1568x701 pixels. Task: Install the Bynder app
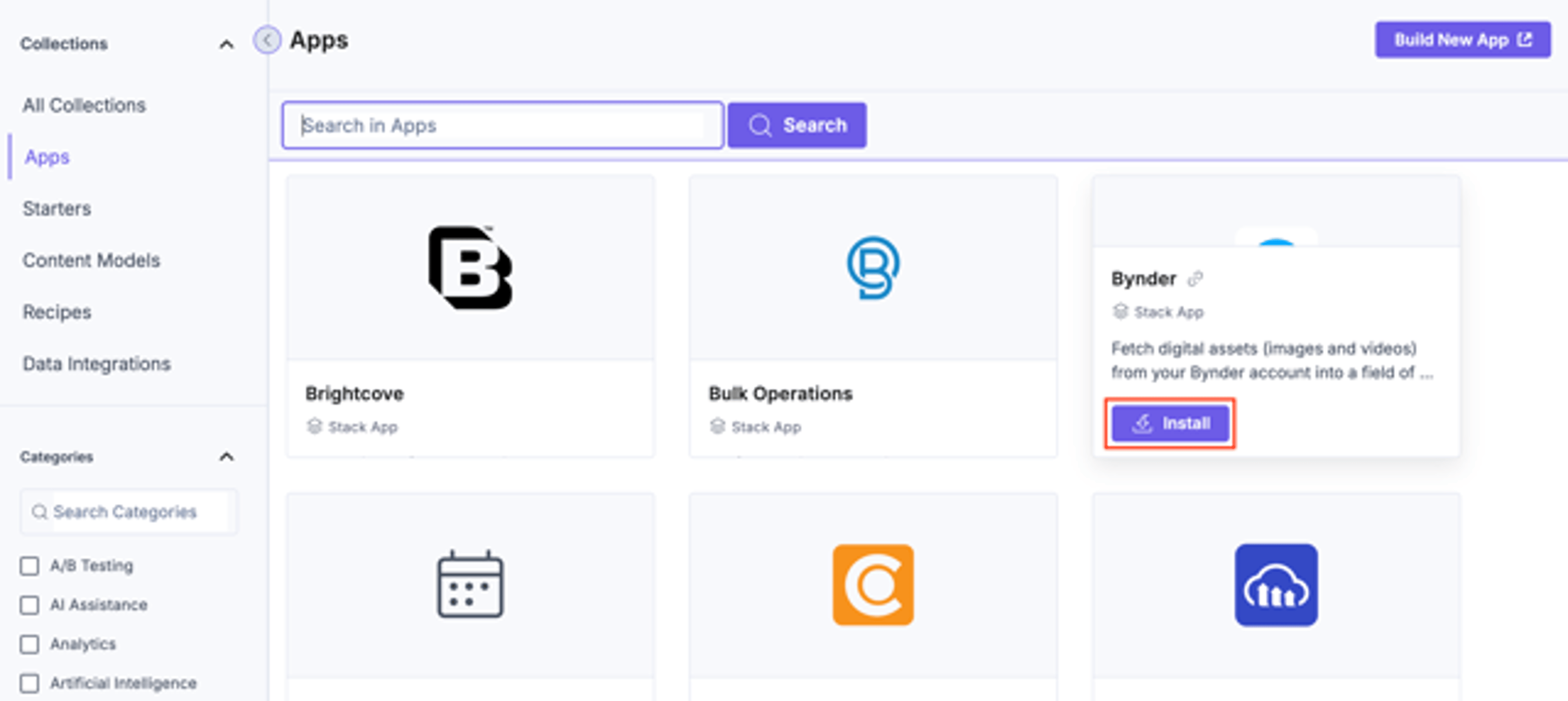1170,423
